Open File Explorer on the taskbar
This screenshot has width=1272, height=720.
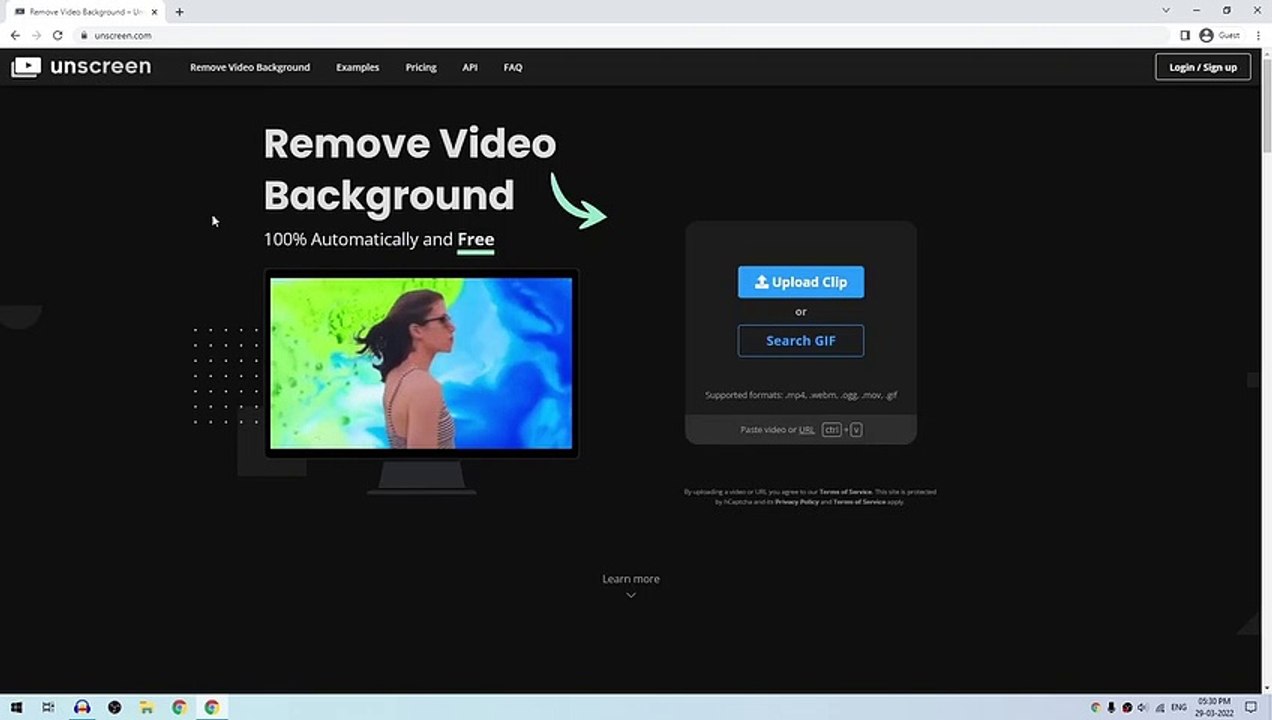[x=147, y=707]
